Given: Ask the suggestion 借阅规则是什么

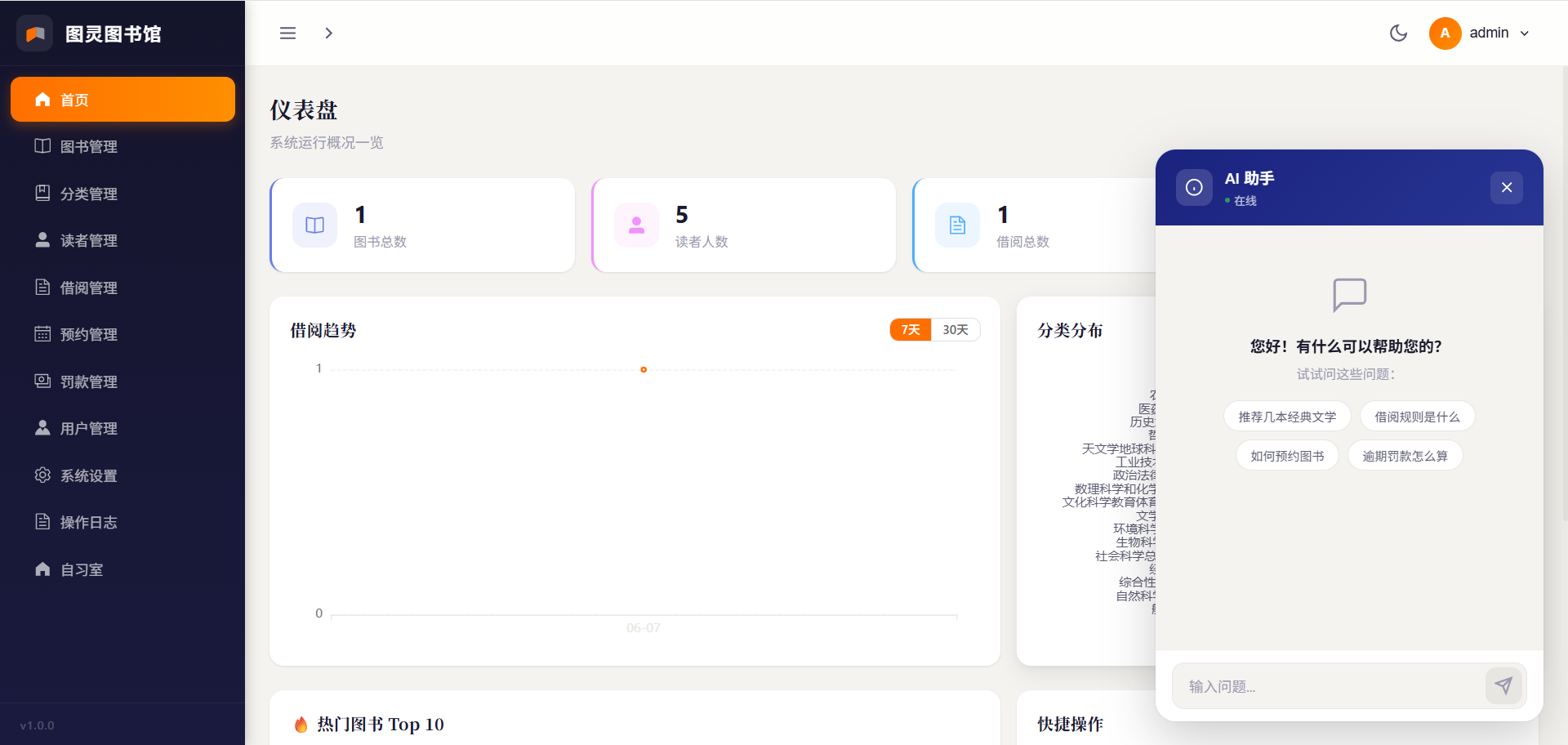Looking at the screenshot, I should click(x=1417, y=417).
